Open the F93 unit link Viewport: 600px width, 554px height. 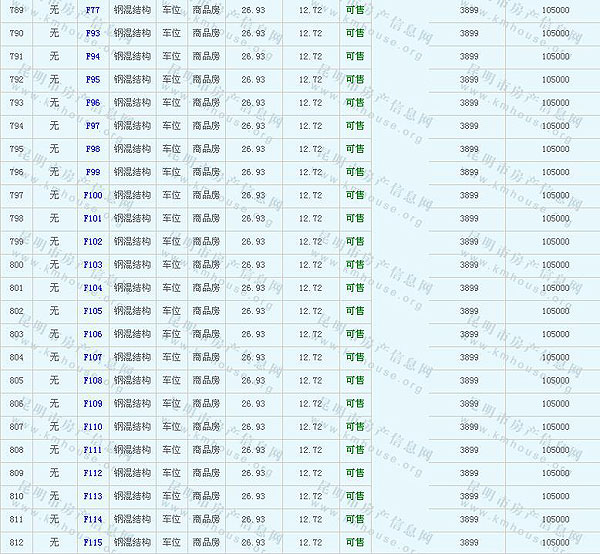click(x=93, y=33)
